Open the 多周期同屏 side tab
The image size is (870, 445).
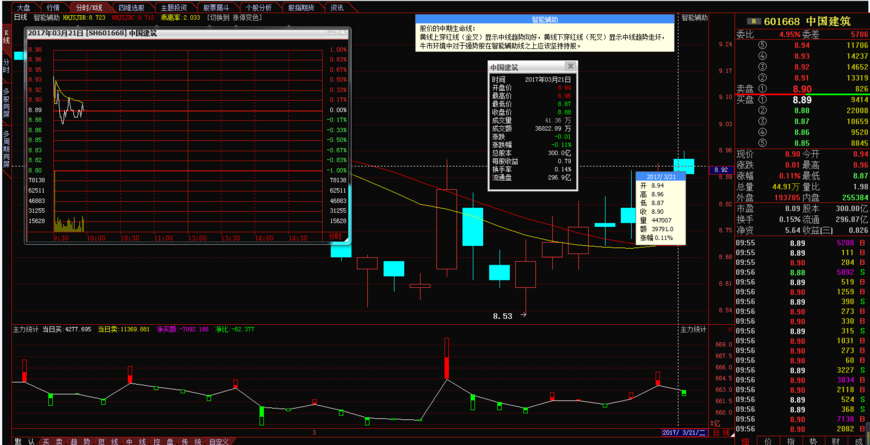[x=6, y=149]
